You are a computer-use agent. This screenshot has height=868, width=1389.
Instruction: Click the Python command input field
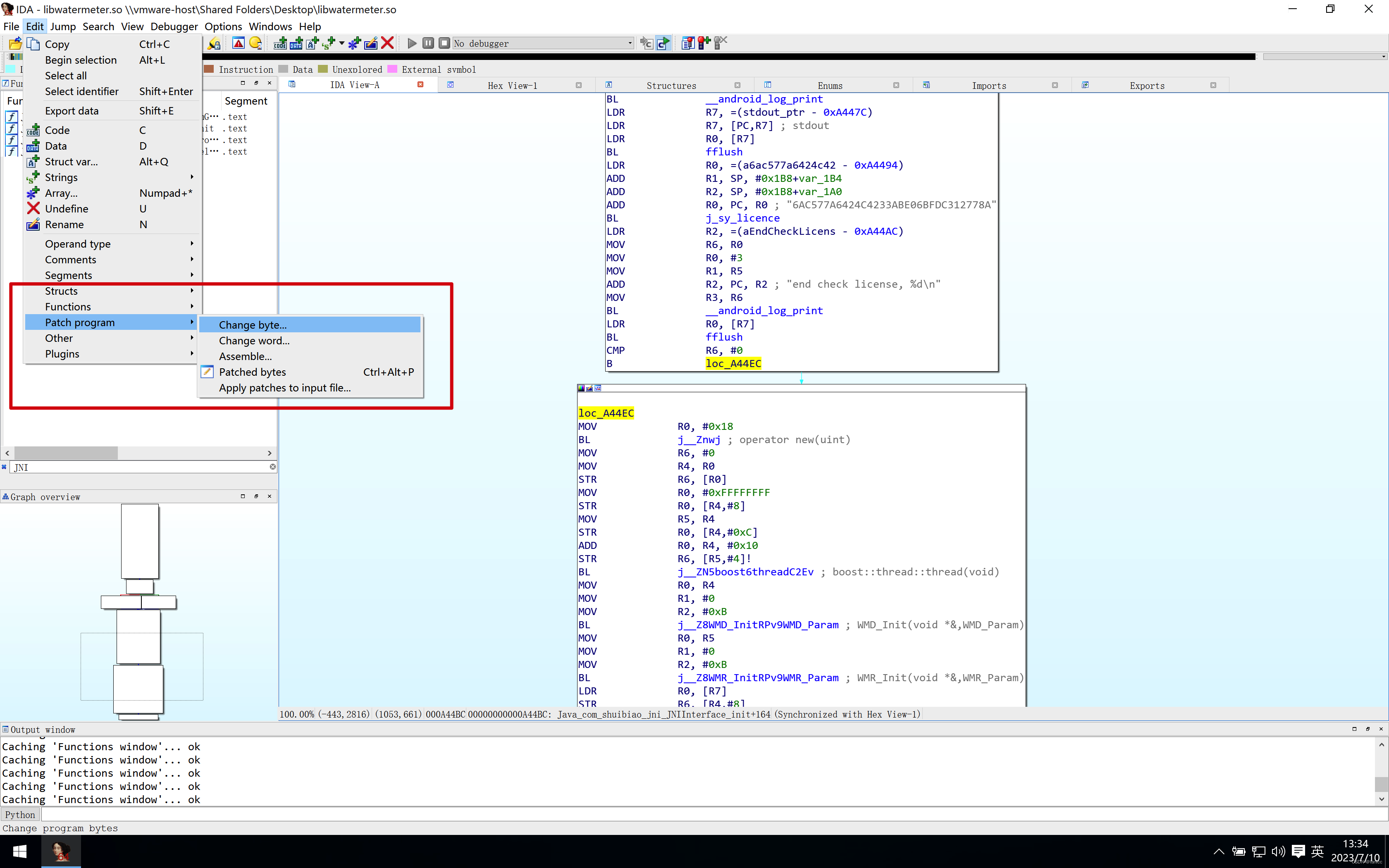[x=714, y=815]
